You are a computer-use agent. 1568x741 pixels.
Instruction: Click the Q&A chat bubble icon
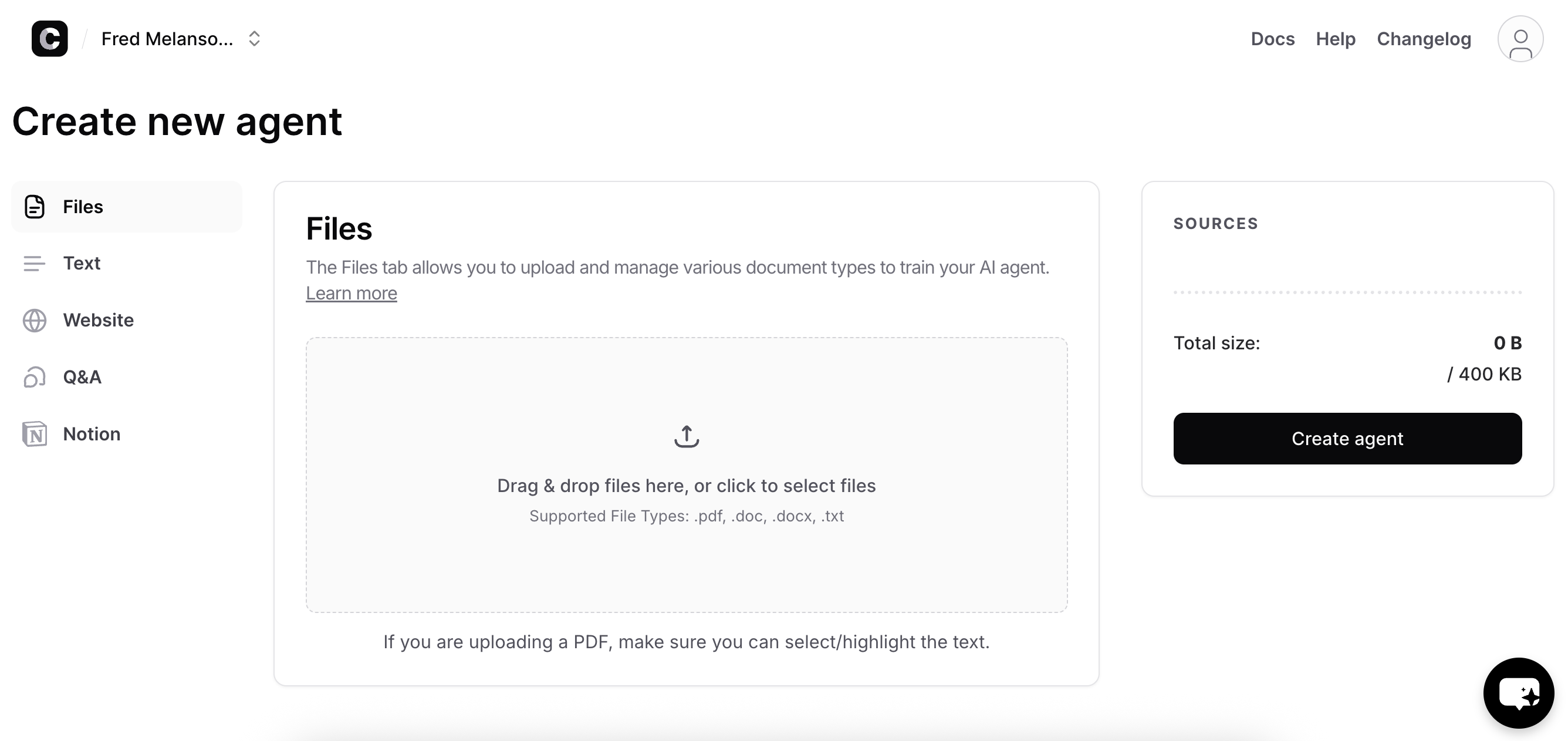point(35,377)
